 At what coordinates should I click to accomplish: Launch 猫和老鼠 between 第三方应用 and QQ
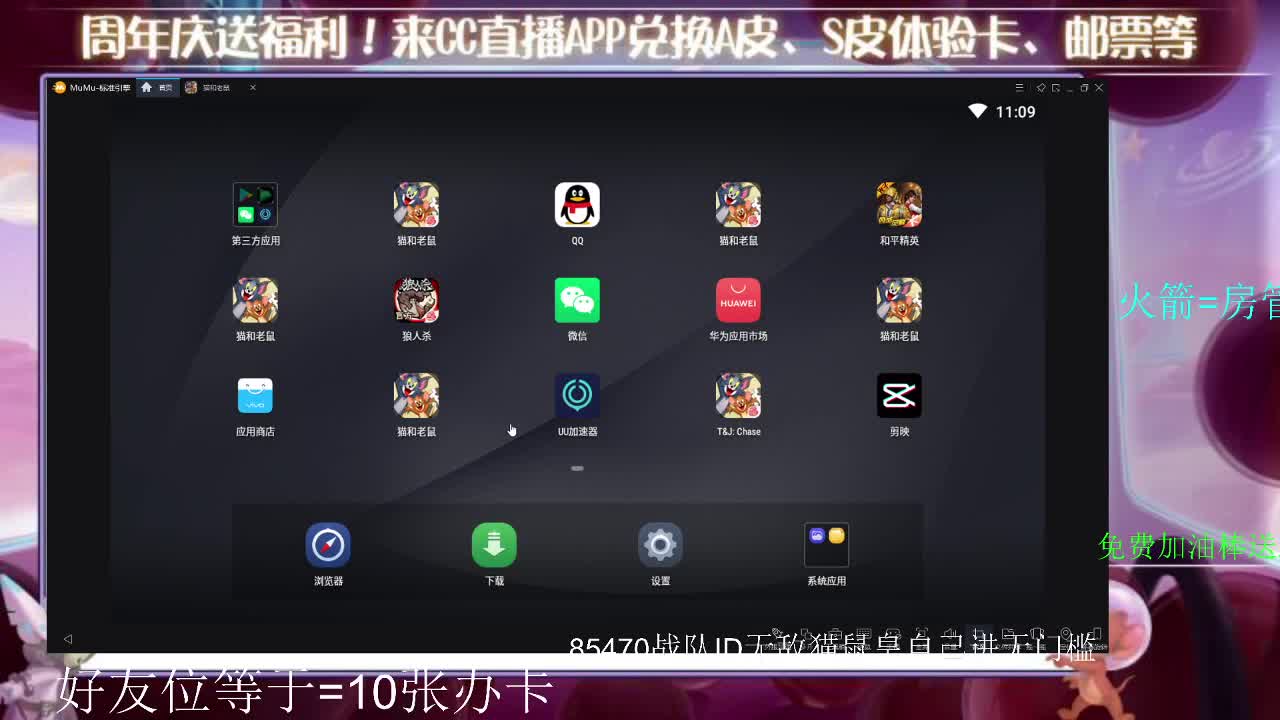tap(416, 205)
